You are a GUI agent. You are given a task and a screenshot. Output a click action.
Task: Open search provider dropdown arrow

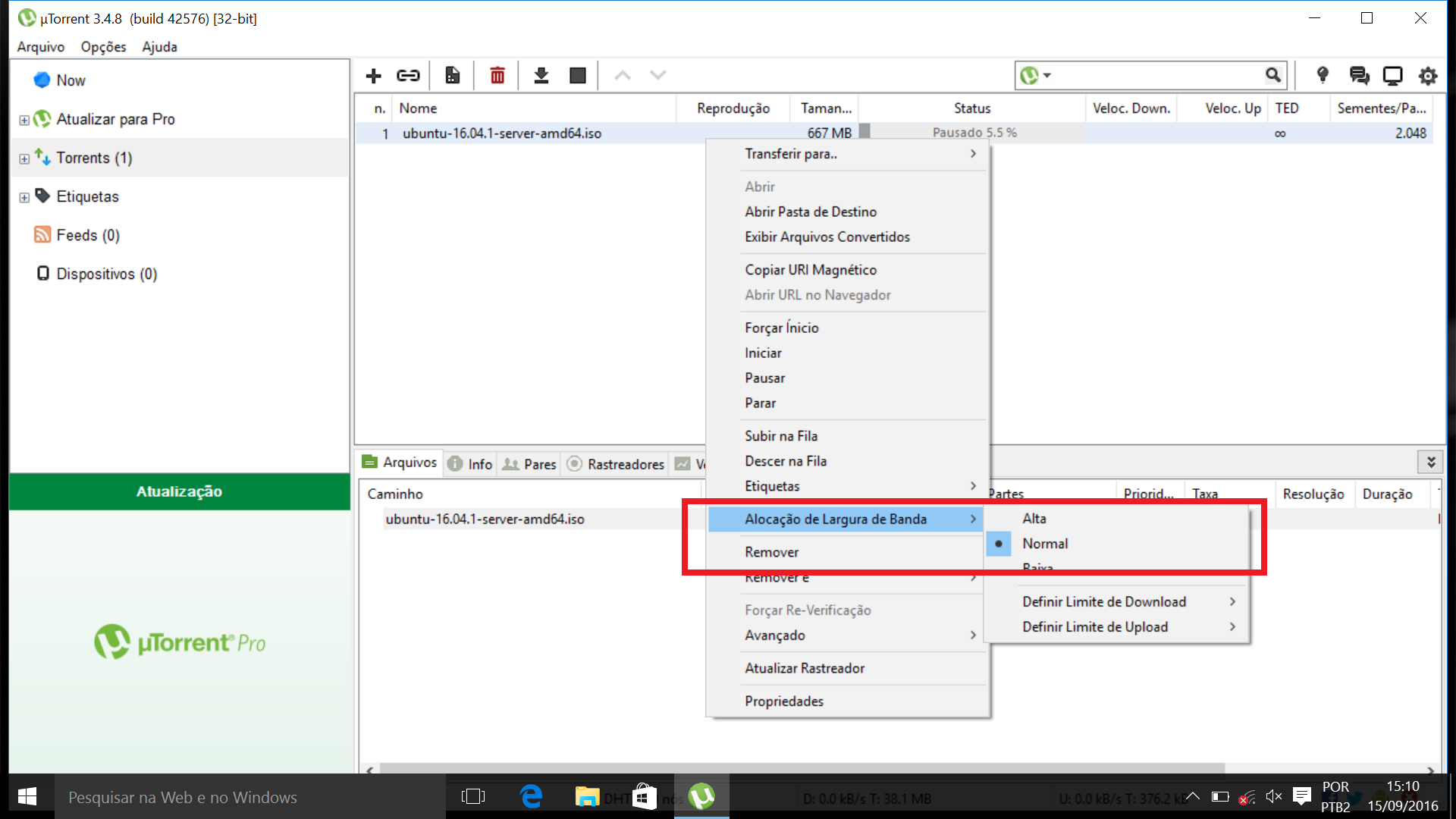(x=1047, y=75)
